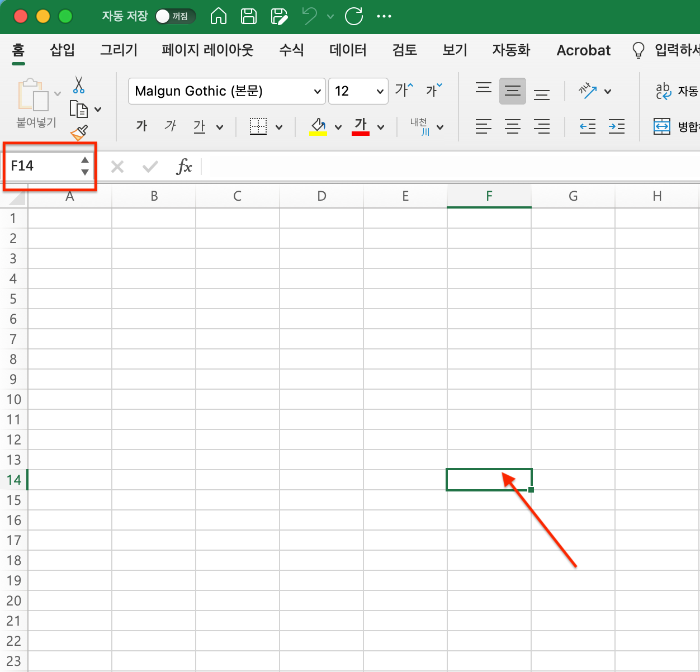Open the 자동화 tab
Image resolution: width=700 pixels, height=672 pixels.
[511, 50]
